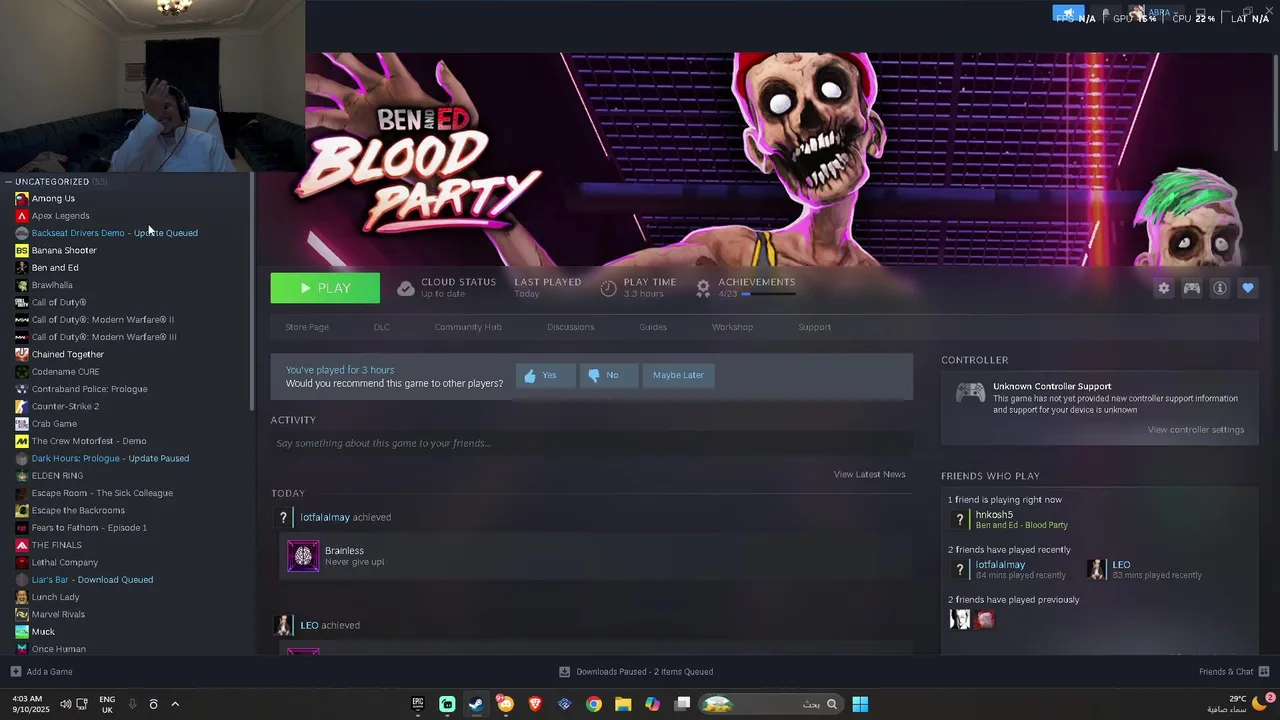Click the Marvel Rivals game icon
Screen dimensions: 1280x720
[22, 614]
